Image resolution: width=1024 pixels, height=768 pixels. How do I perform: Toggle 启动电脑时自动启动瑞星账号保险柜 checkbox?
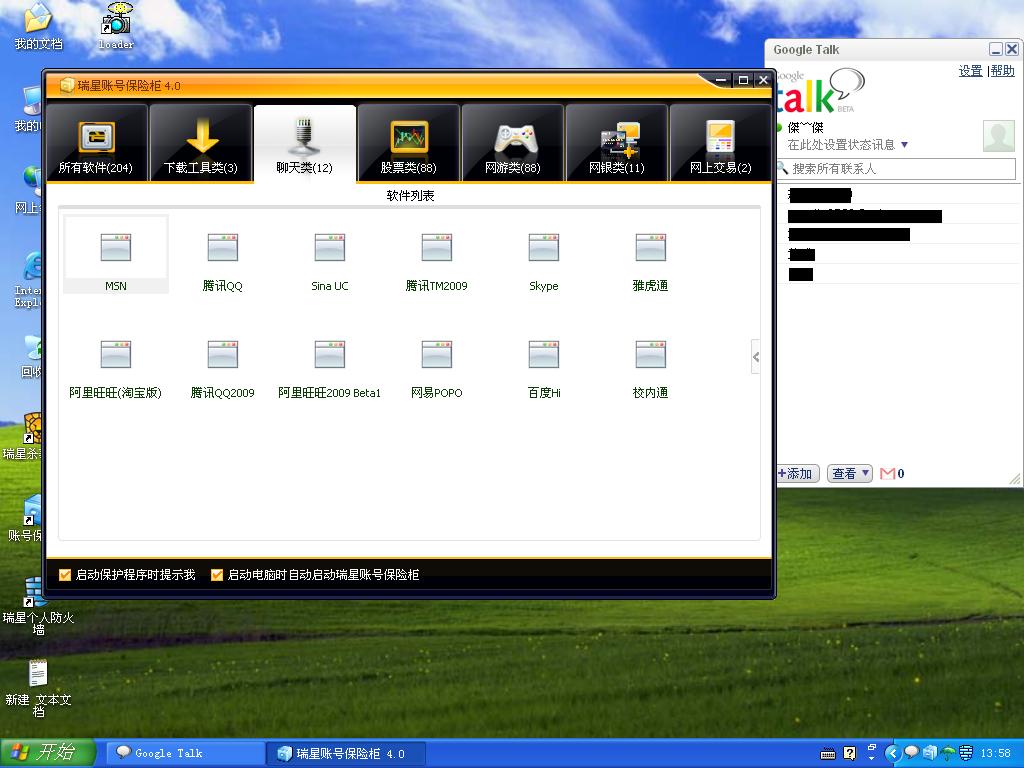(217, 575)
